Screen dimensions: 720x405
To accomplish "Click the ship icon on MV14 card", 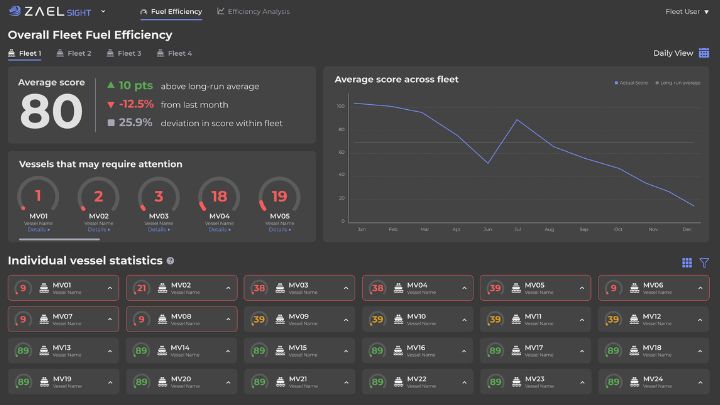I will tap(160, 350).
